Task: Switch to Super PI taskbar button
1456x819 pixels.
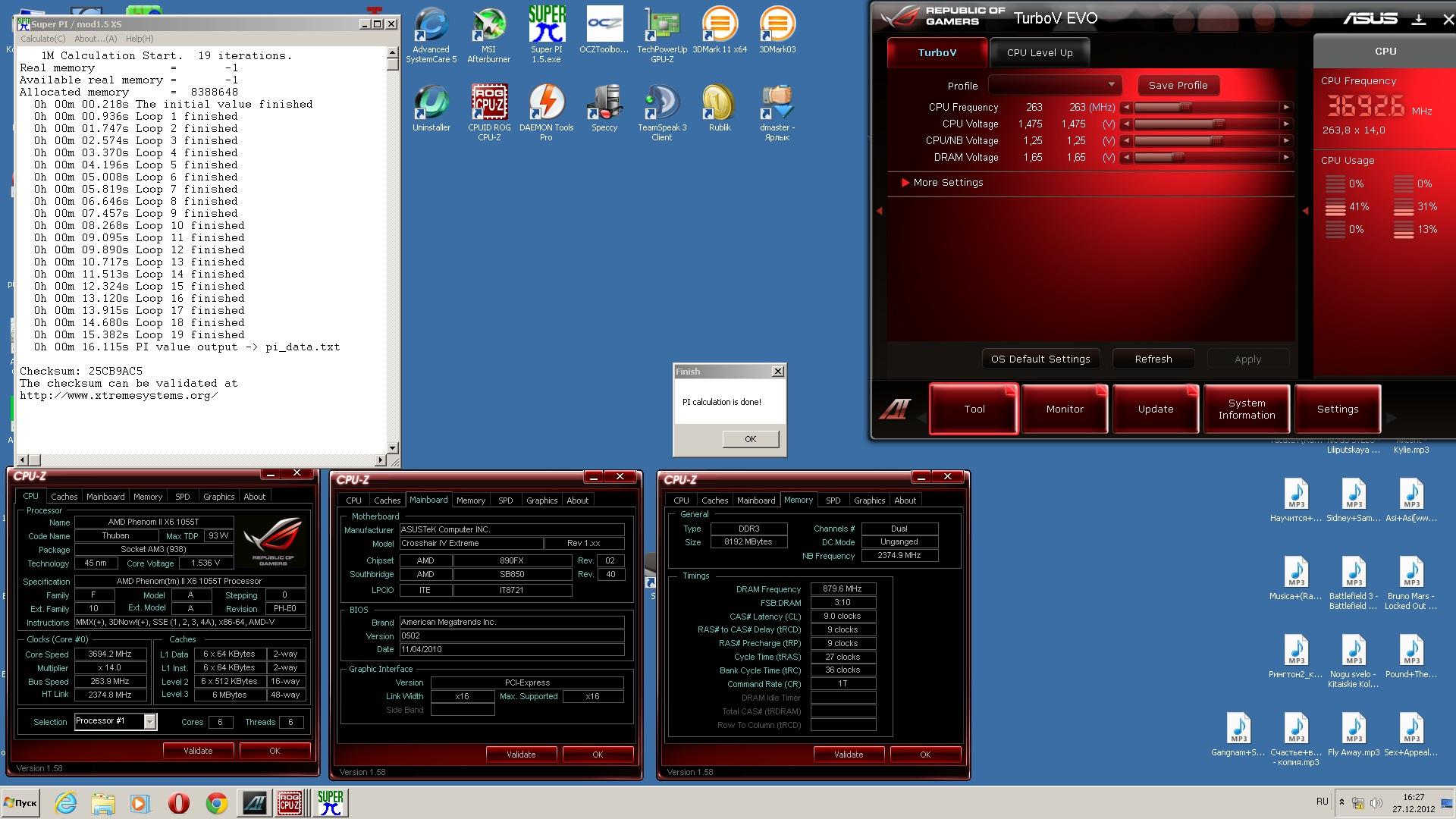Action: (x=330, y=803)
